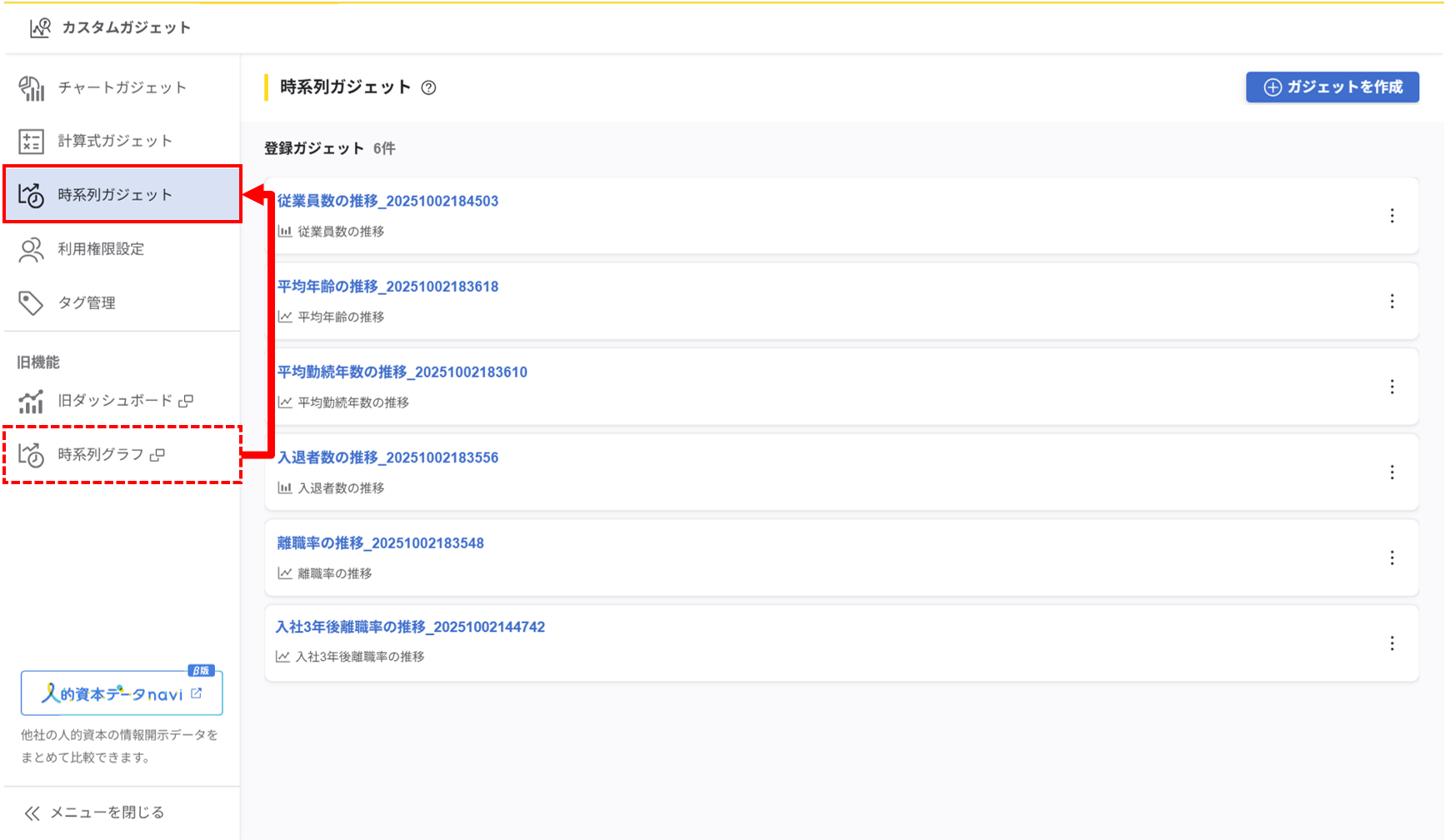1445x840 pixels.
Task: Click the 計算式ガジェット calculator icon
Action: click(x=32, y=142)
